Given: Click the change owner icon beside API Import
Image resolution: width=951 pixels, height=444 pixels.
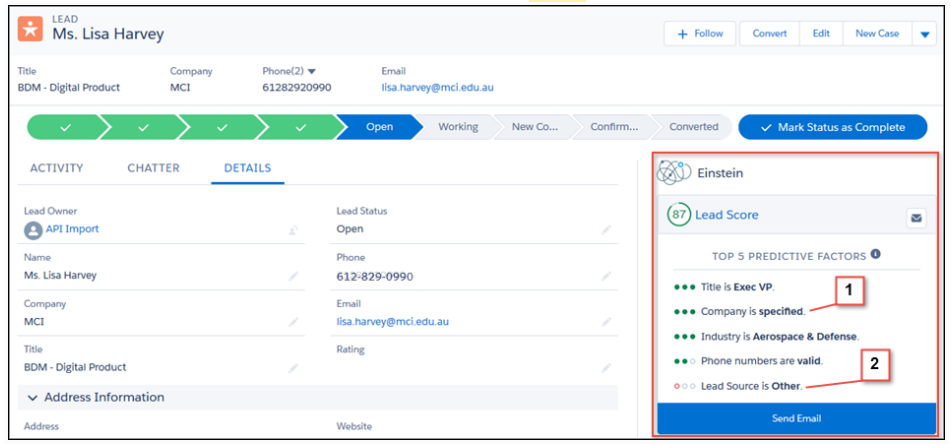Looking at the screenshot, I should point(293,230).
